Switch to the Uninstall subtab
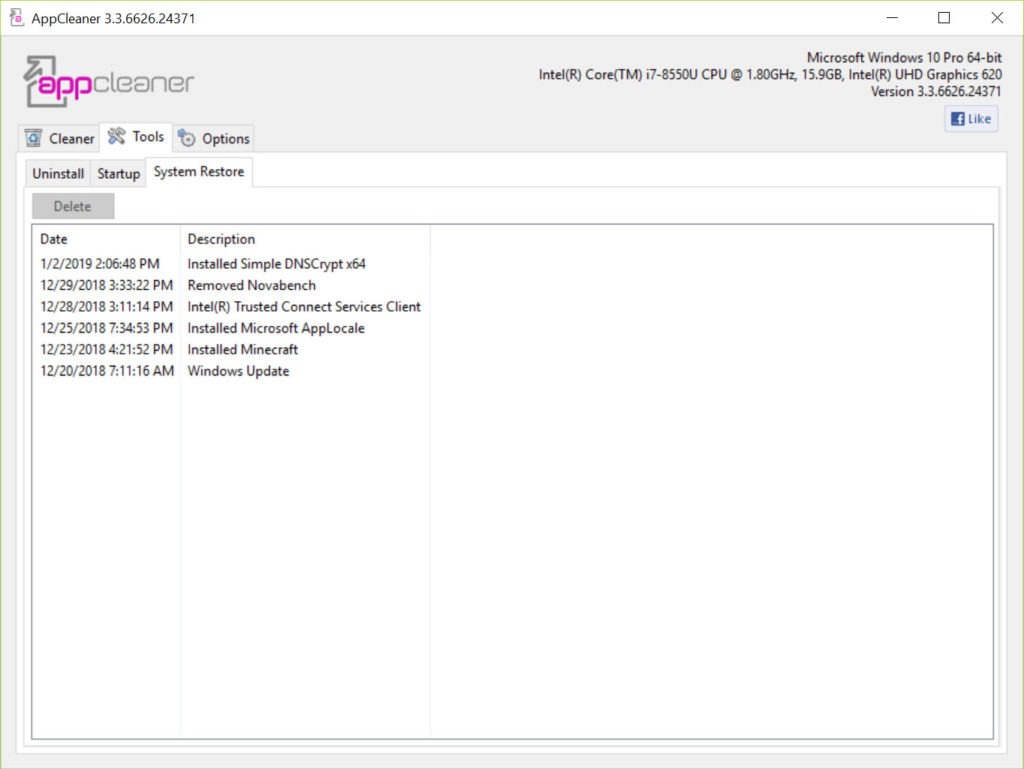 [x=58, y=174]
